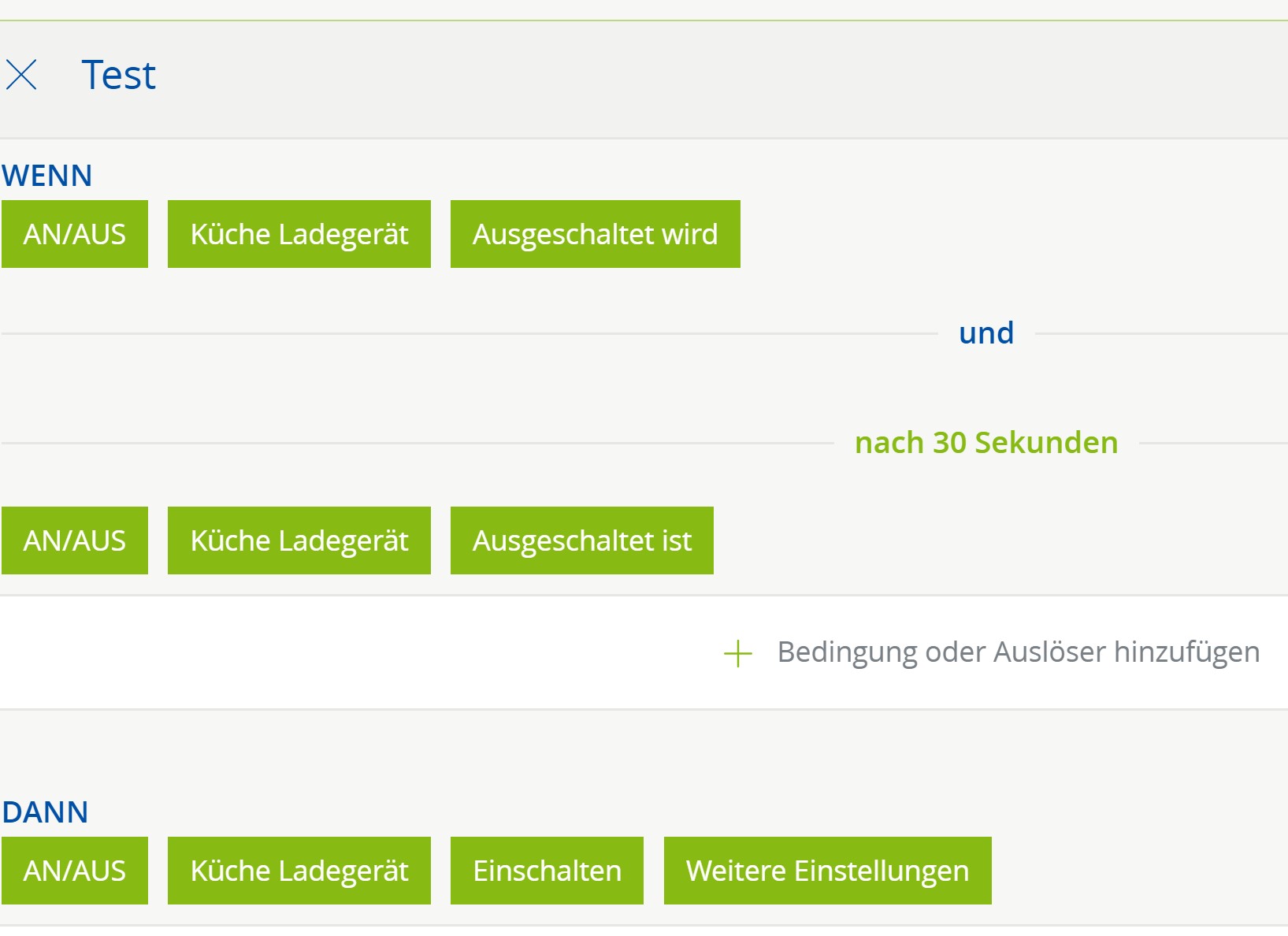Click the rule title Test
Image resolution: width=1288 pixels, height=936 pixels.
click(119, 76)
